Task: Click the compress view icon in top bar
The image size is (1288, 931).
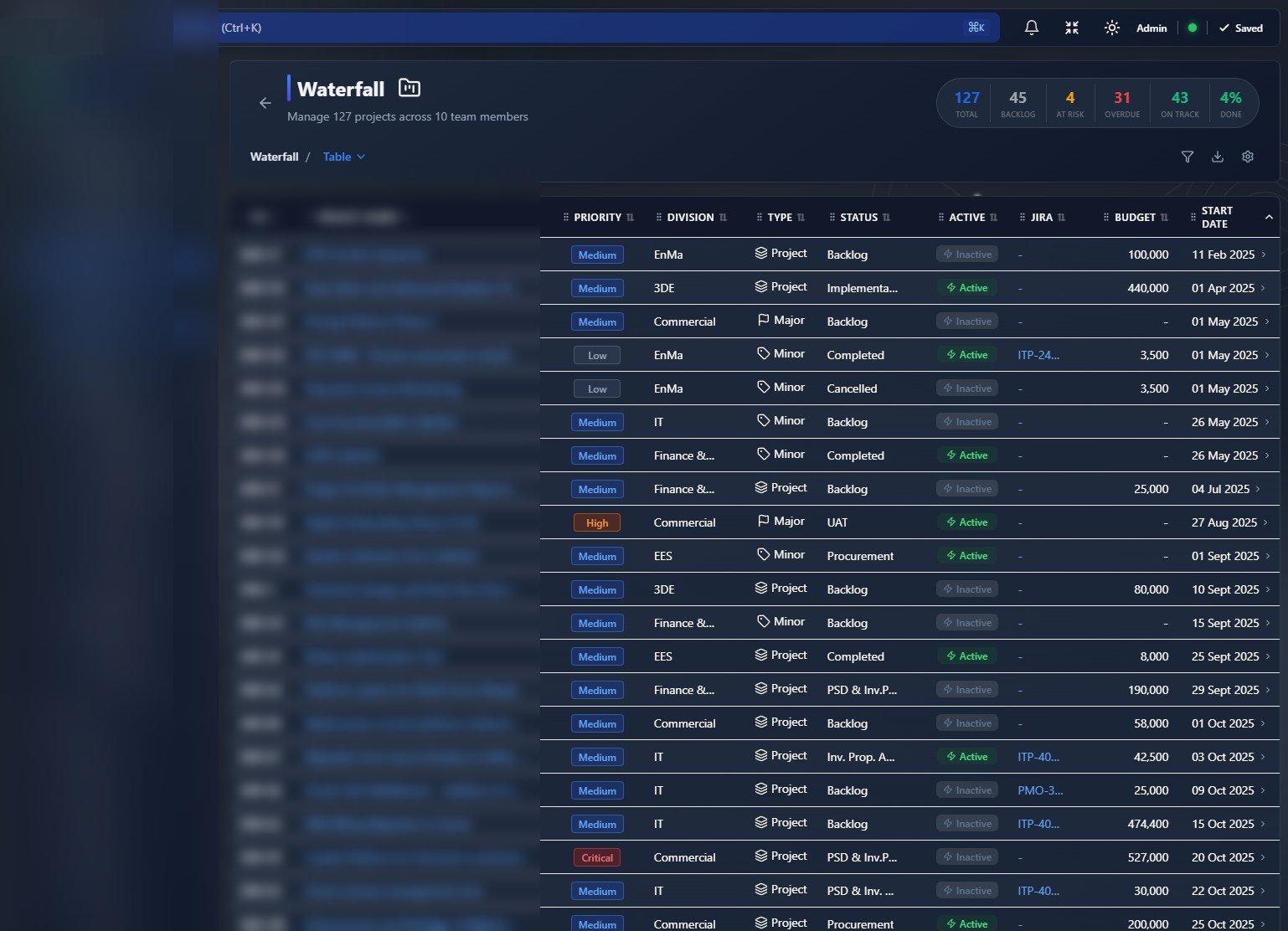Action: (1071, 28)
